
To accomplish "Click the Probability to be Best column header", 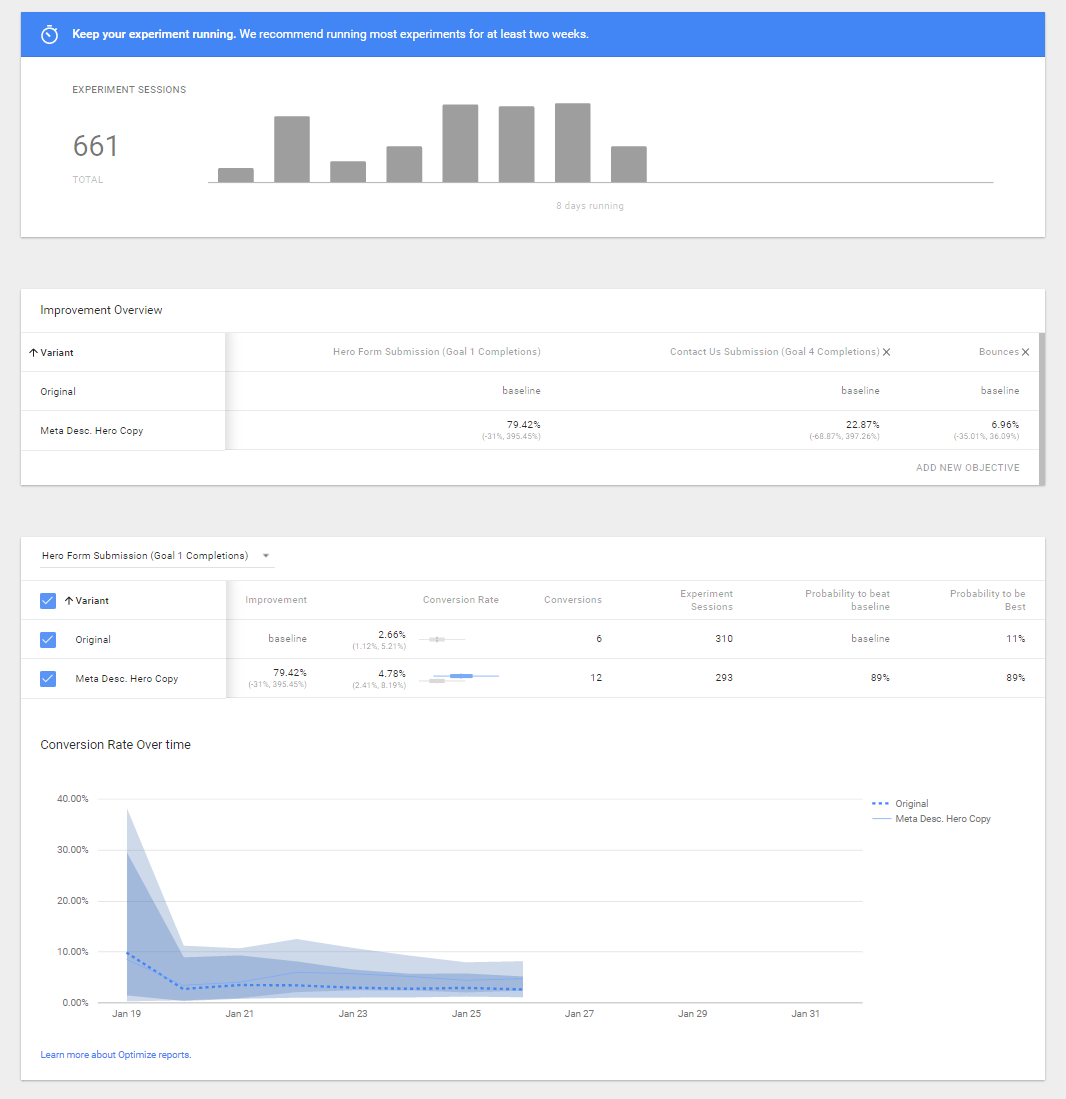I will pyautogui.click(x=987, y=600).
